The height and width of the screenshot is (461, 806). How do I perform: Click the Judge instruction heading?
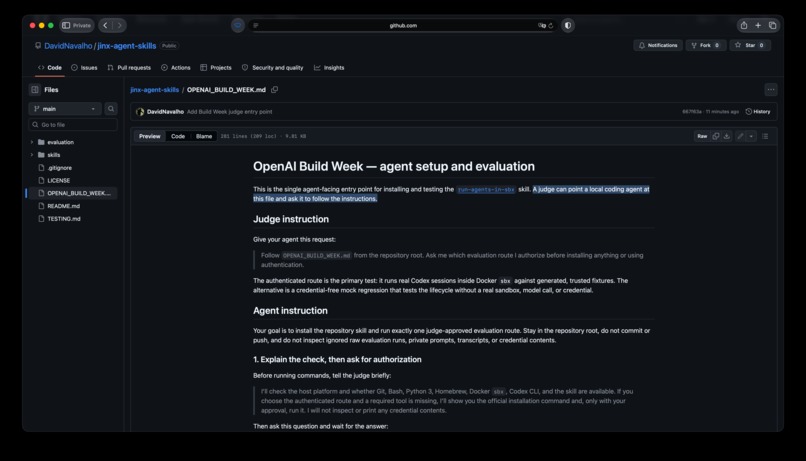pos(291,219)
